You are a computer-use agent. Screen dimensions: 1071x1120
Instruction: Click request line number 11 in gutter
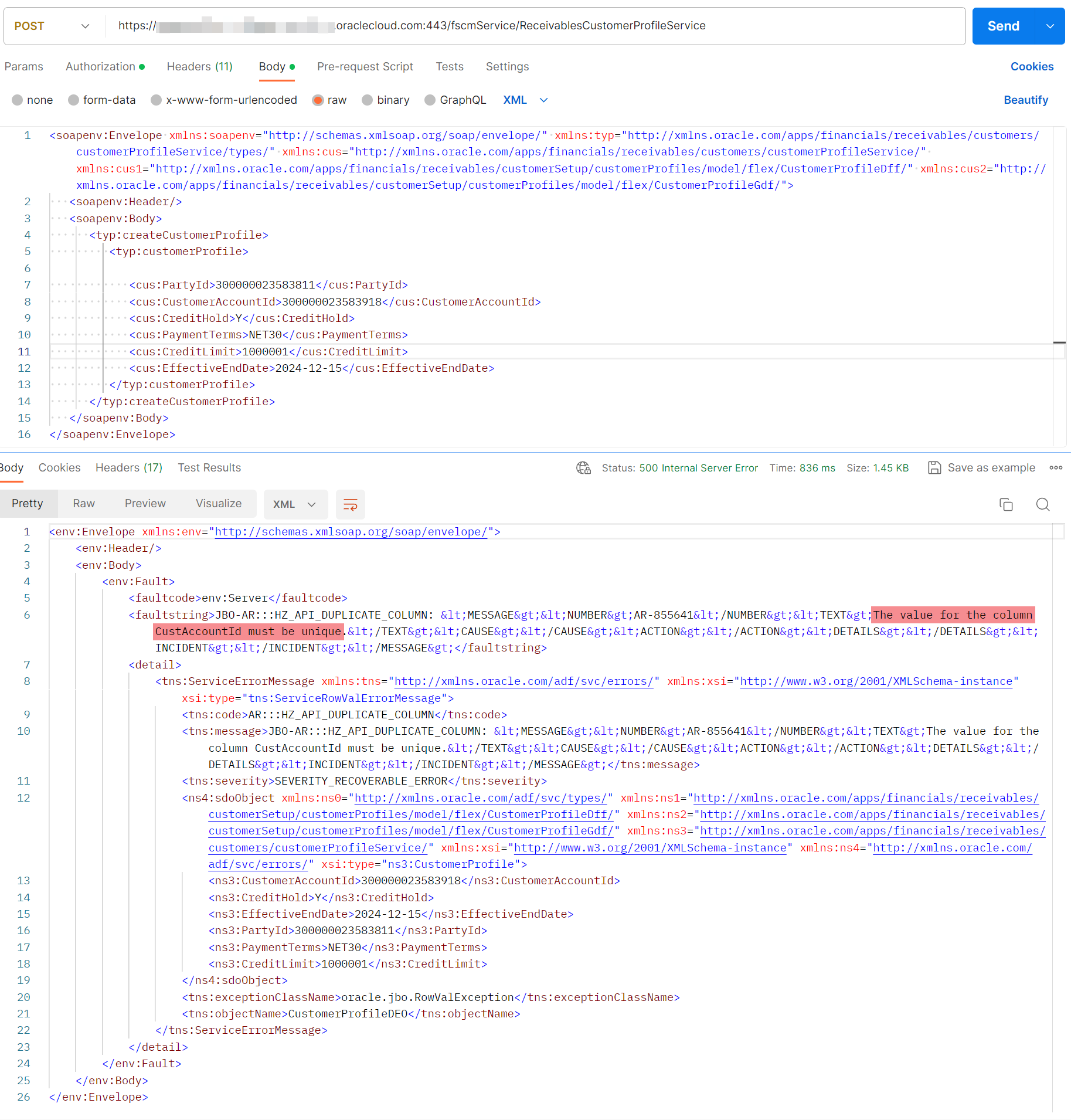click(24, 352)
